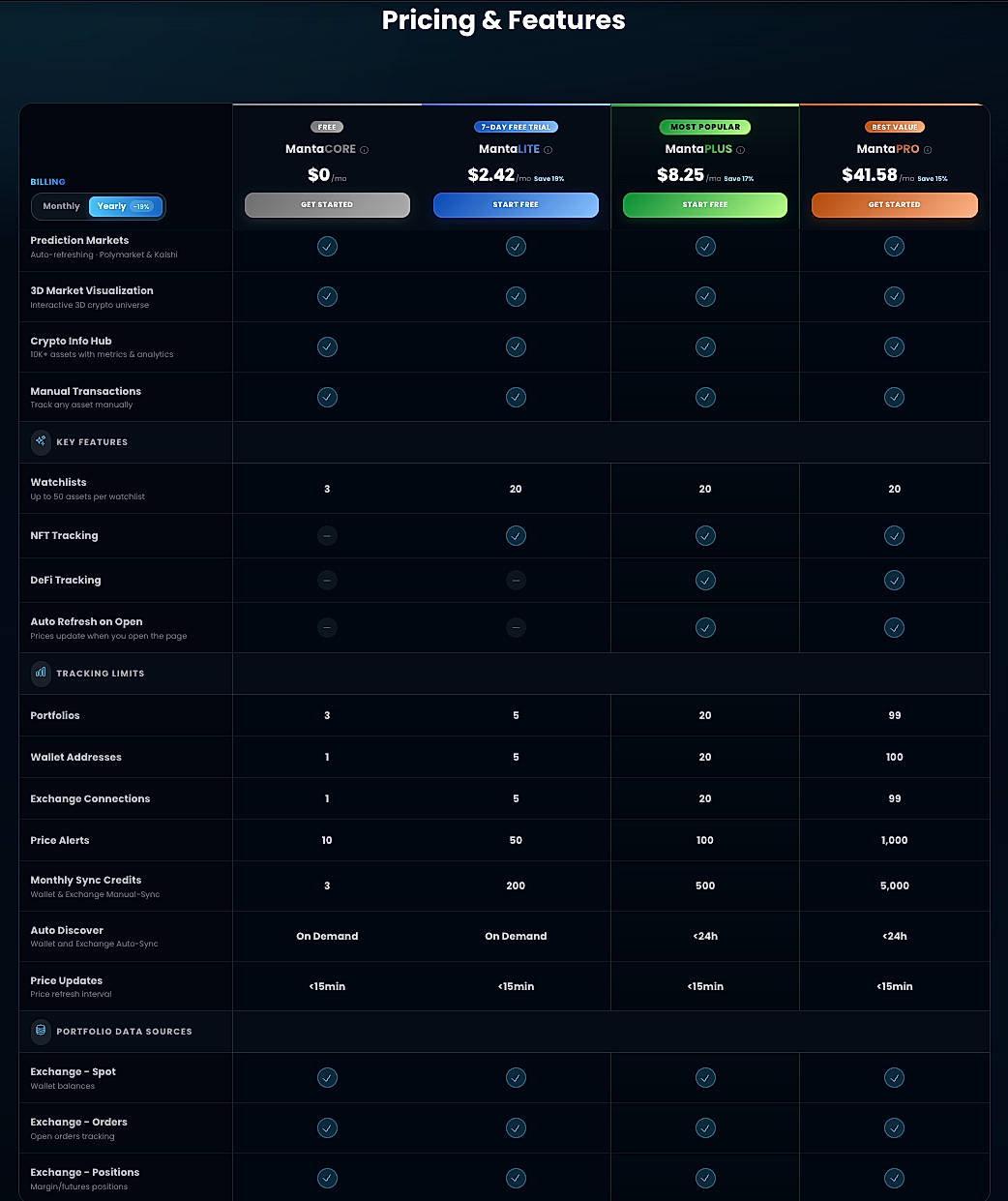Click MantaPLUS checkmark for Crypto Info Hub
This screenshot has height=1201, width=1008.
pyautogui.click(x=705, y=346)
